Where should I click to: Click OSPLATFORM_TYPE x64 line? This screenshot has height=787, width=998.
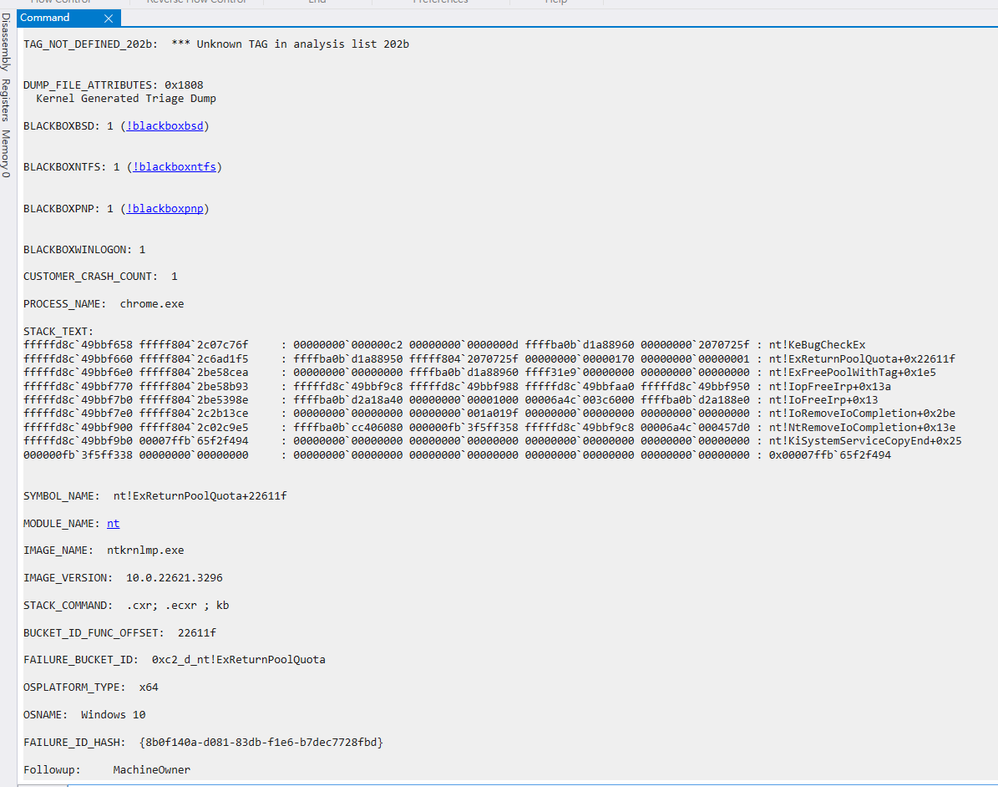pyautogui.click(x=91, y=687)
